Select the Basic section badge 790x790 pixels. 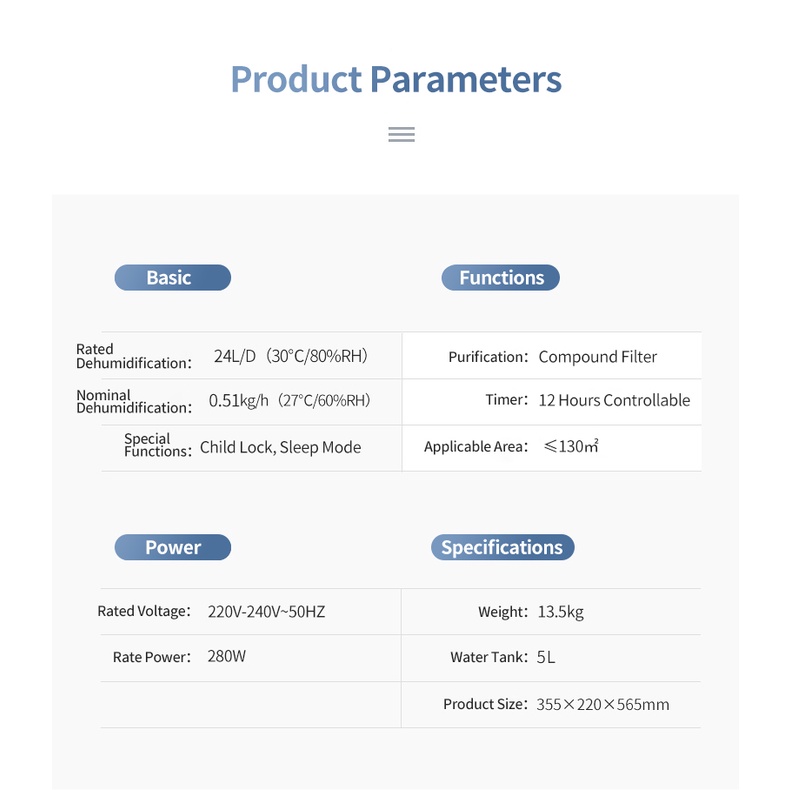click(x=173, y=278)
